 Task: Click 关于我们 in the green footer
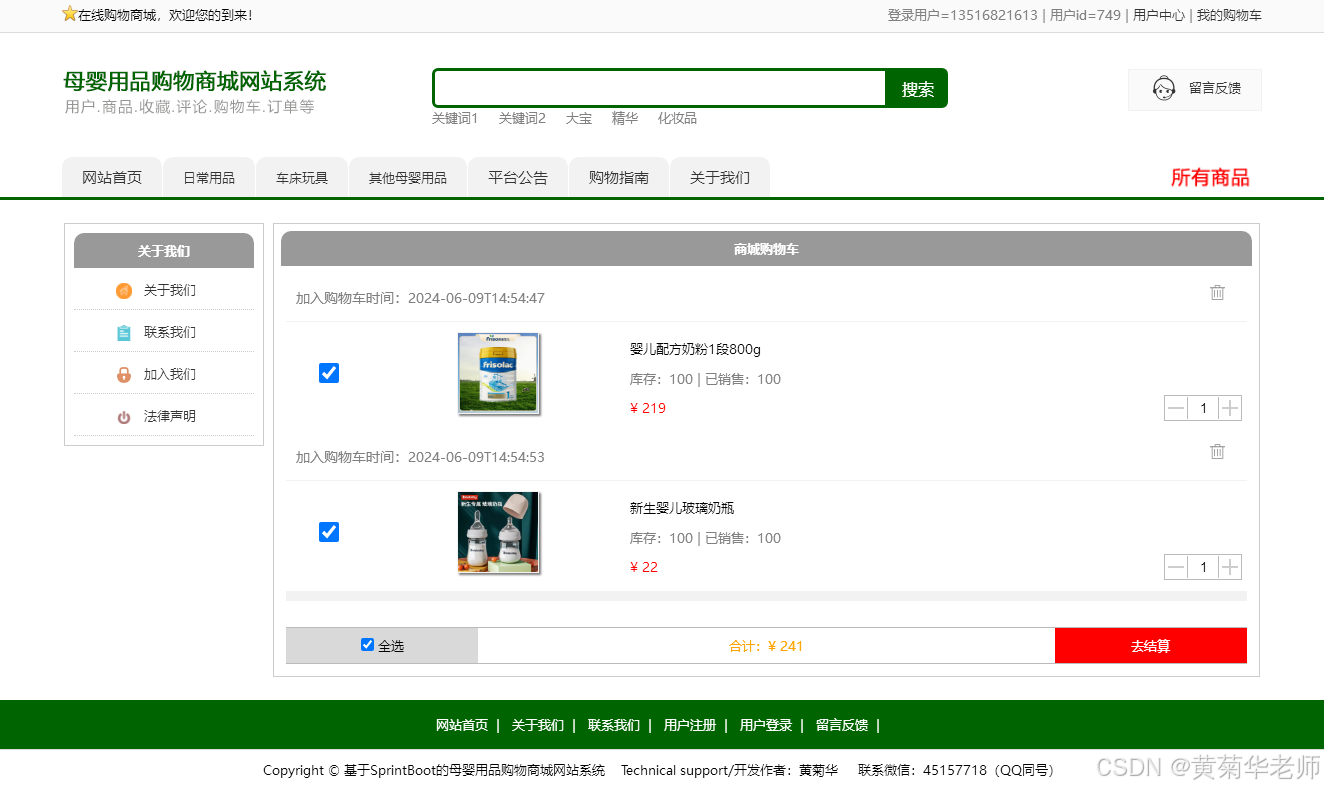click(x=538, y=725)
